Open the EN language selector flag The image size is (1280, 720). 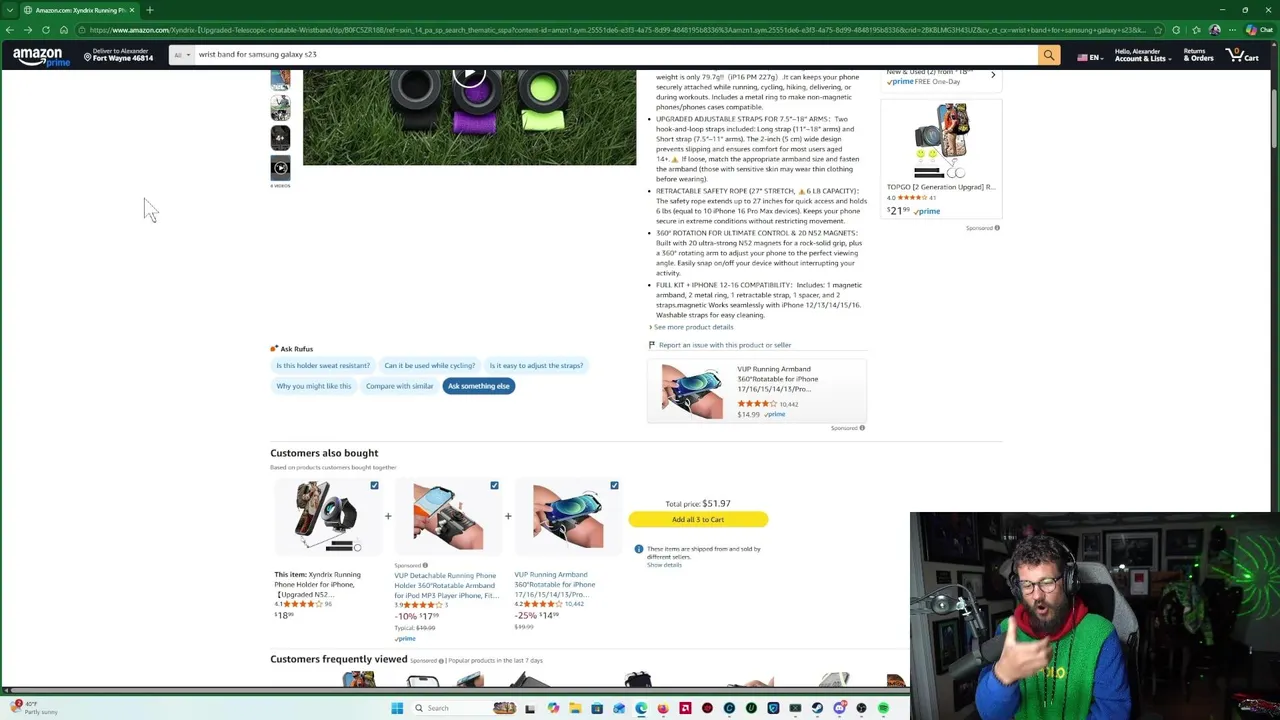pos(1088,57)
